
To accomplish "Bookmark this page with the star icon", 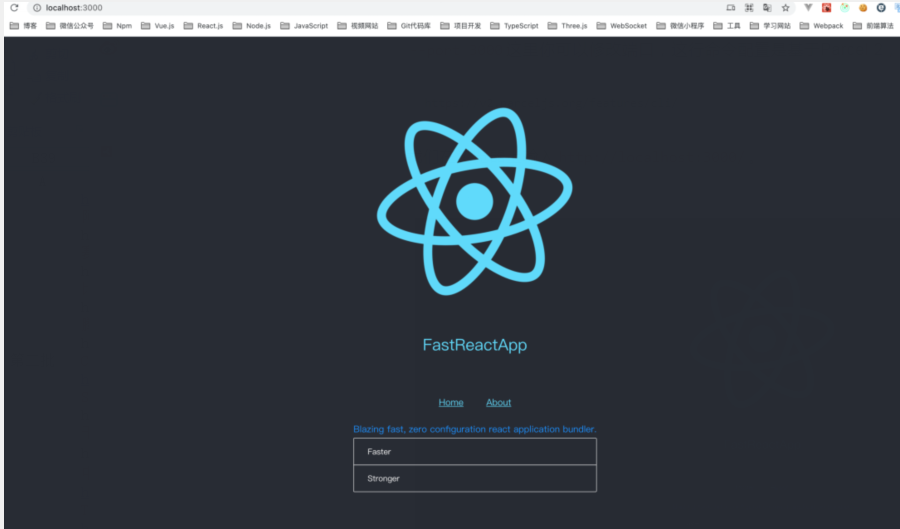I will click(x=785, y=8).
